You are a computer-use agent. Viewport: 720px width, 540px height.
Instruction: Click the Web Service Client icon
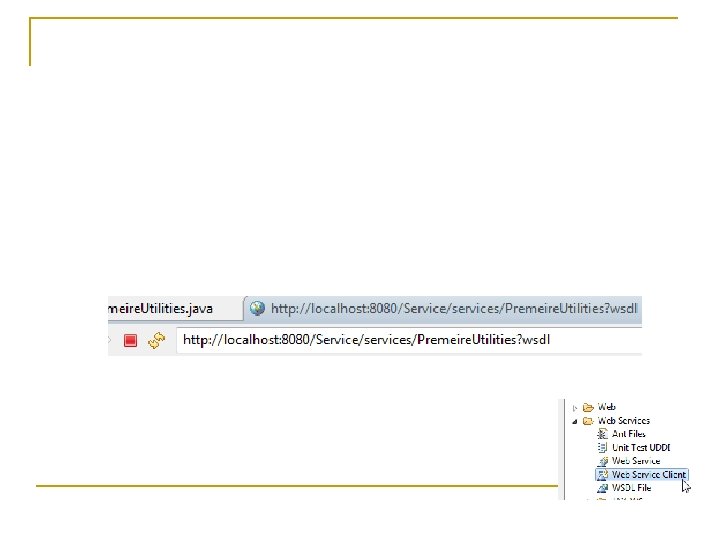(x=602, y=474)
